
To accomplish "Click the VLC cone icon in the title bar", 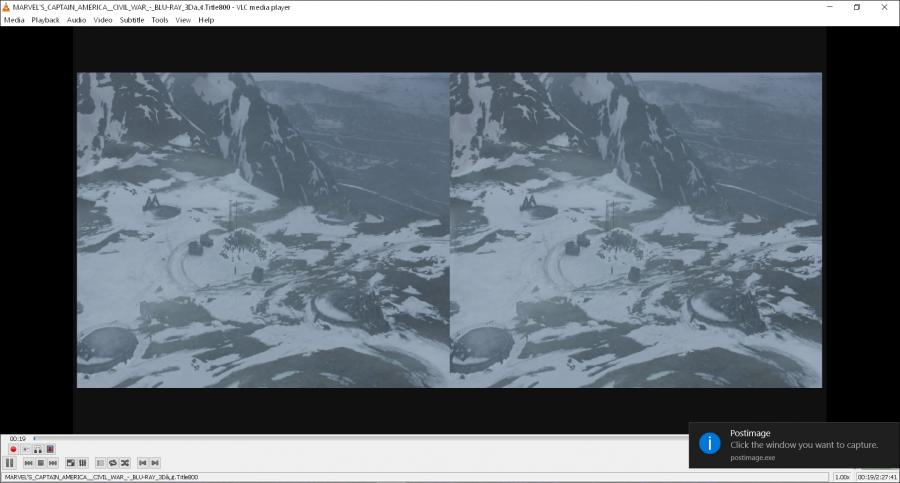I will (6, 7).
